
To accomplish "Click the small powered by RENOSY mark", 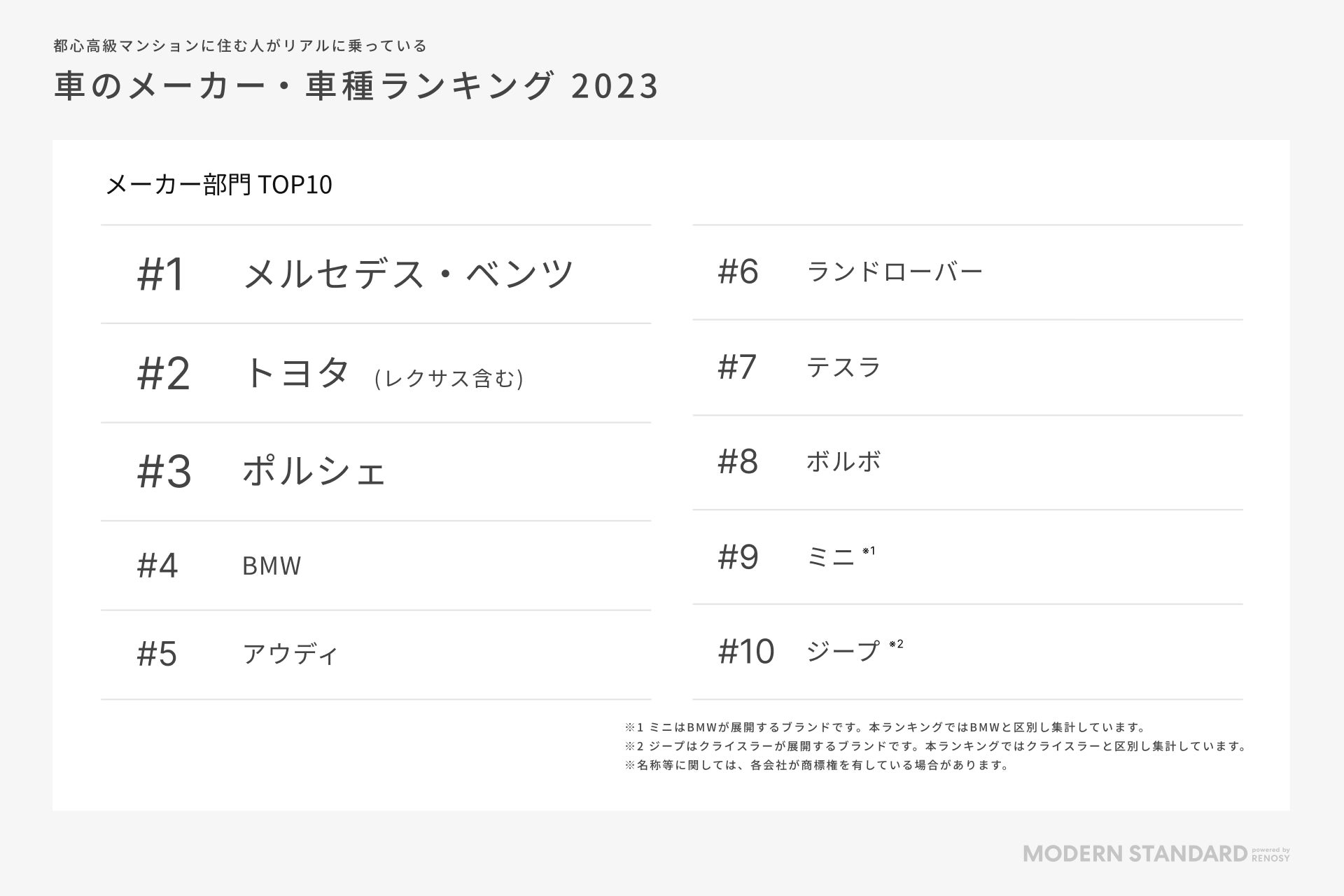I will (1270, 855).
